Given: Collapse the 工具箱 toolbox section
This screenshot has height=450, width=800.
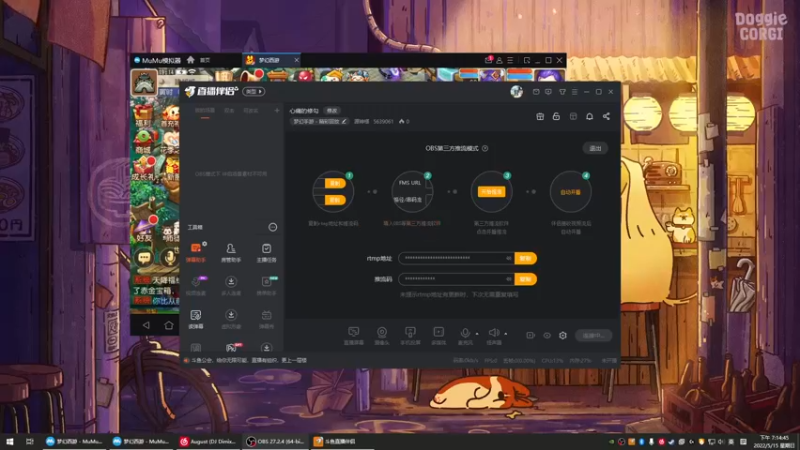Looking at the screenshot, I should tap(273, 227).
